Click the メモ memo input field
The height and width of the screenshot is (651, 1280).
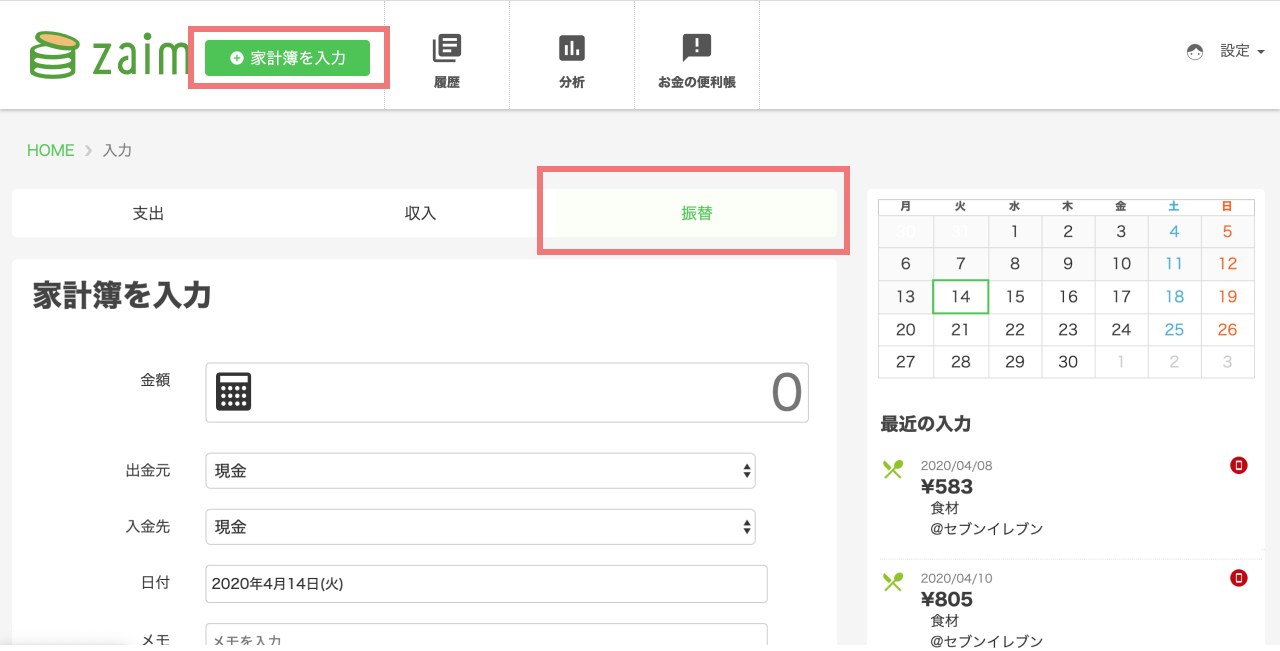486,637
